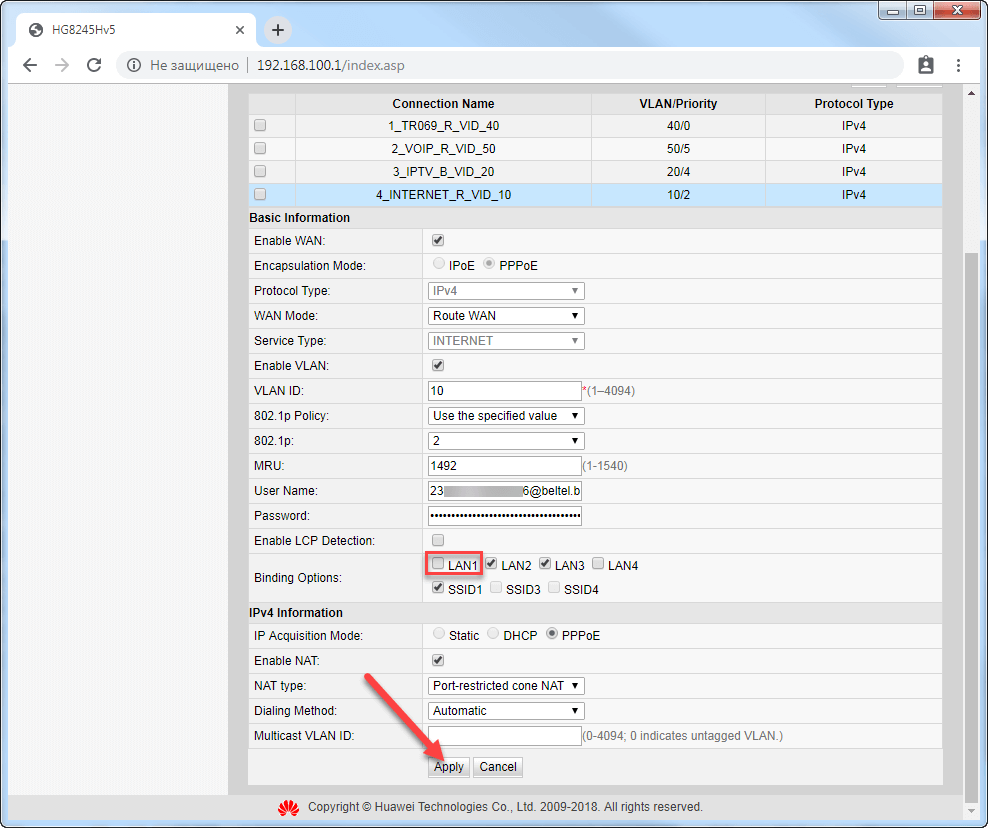
Task: Toggle the Enable LCP Detection checkbox
Action: point(438,541)
